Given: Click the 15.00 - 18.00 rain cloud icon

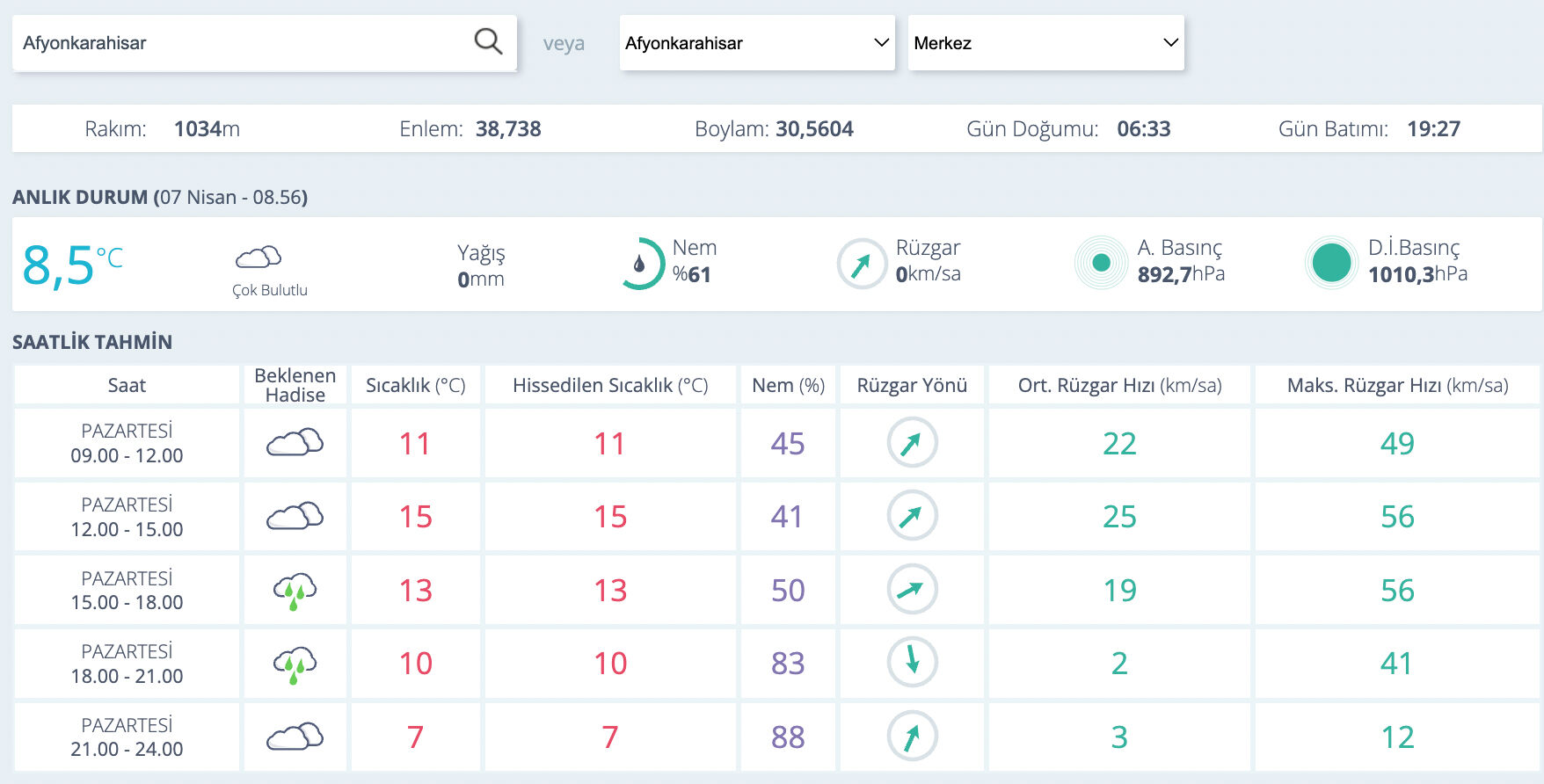Looking at the screenshot, I should click(295, 591).
